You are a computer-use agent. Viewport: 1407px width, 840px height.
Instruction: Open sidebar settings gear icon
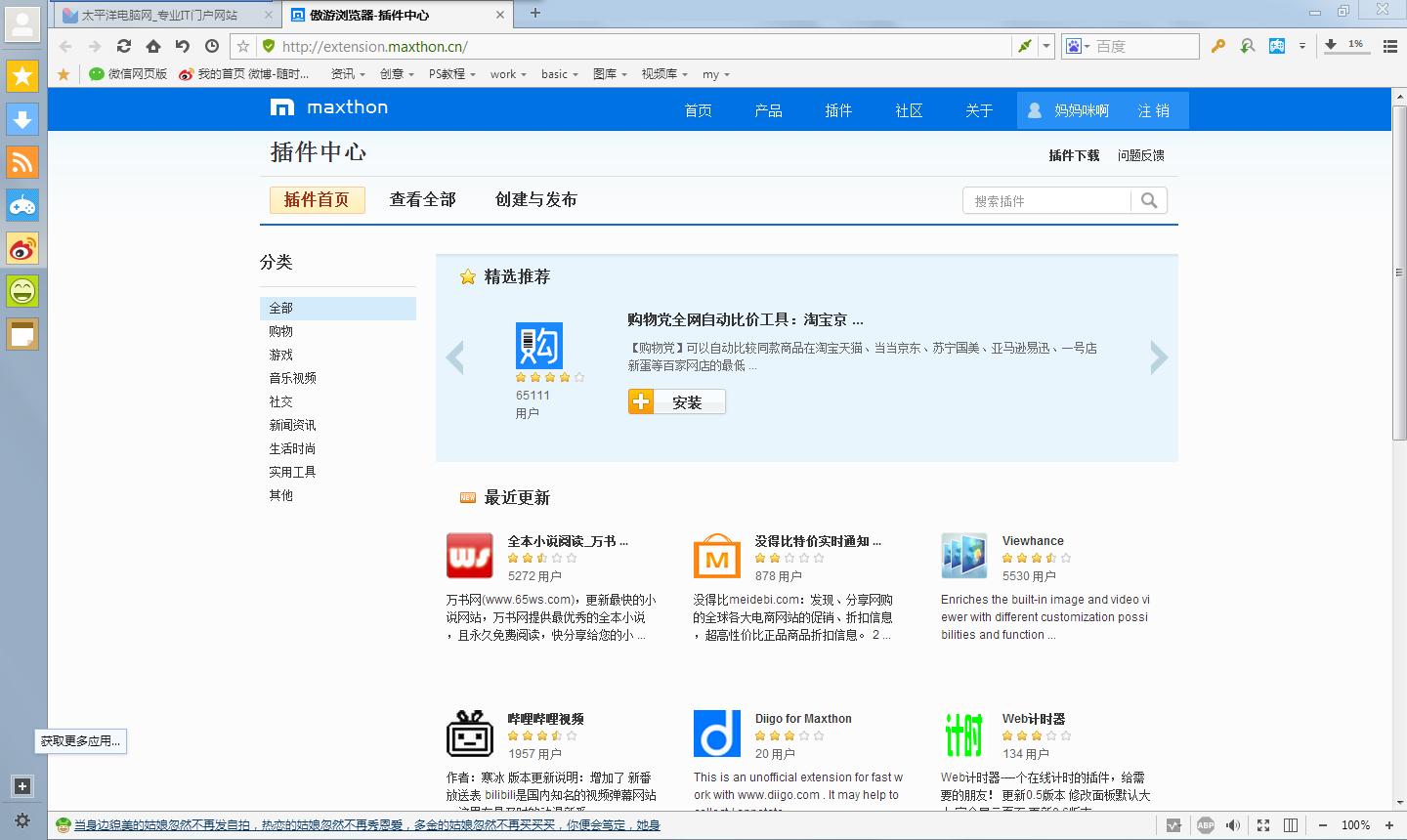[22, 820]
